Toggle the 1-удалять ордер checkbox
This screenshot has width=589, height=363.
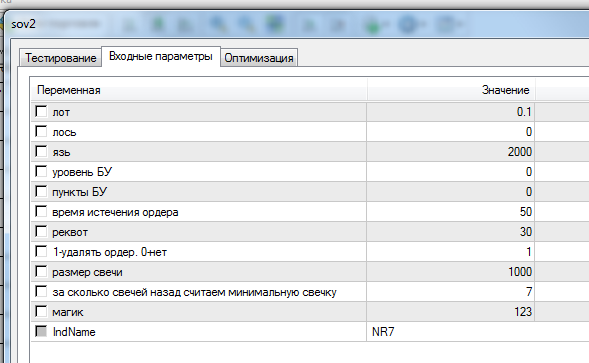click(41, 251)
